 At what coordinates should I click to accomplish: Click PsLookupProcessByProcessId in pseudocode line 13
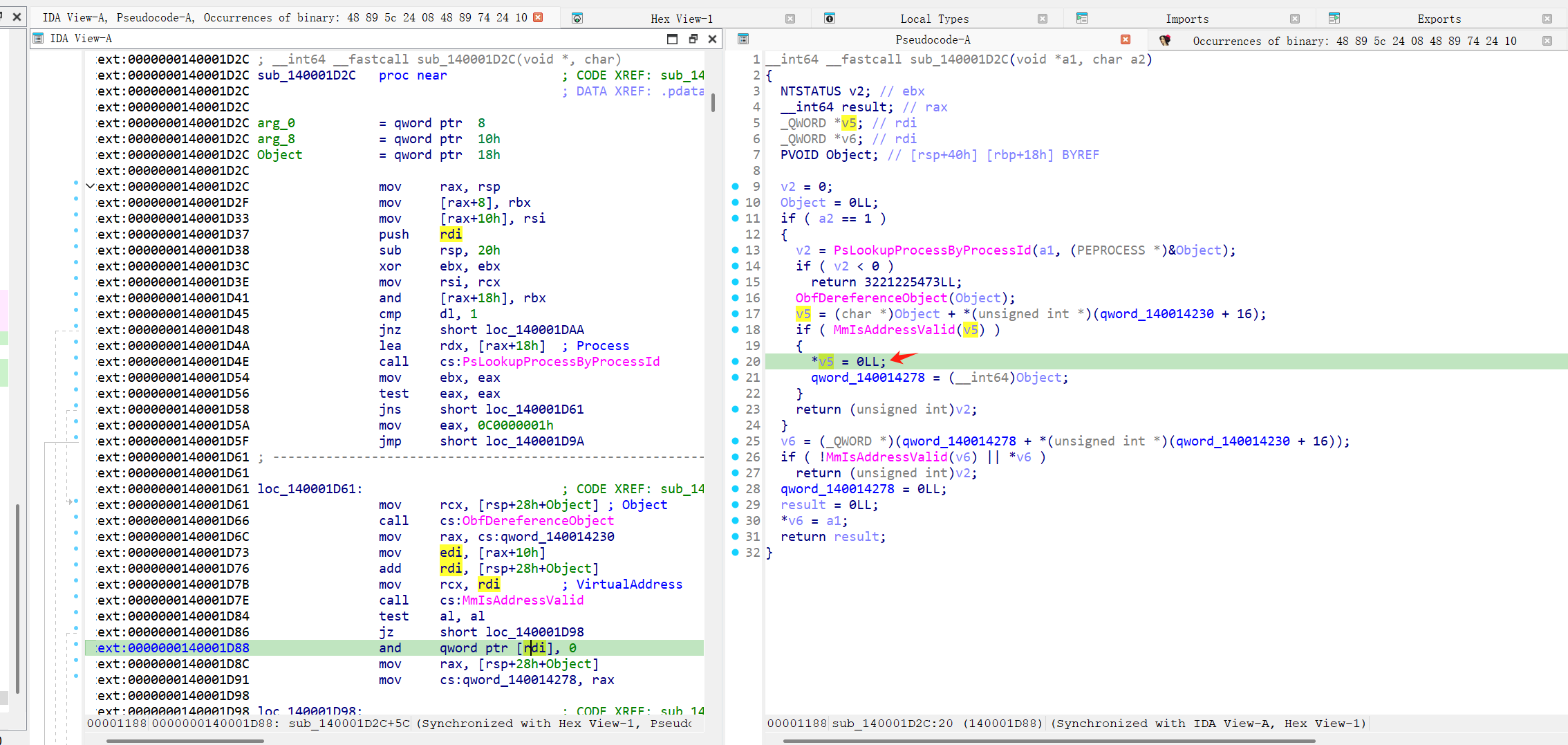pyautogui.click(x=932, y=250)
